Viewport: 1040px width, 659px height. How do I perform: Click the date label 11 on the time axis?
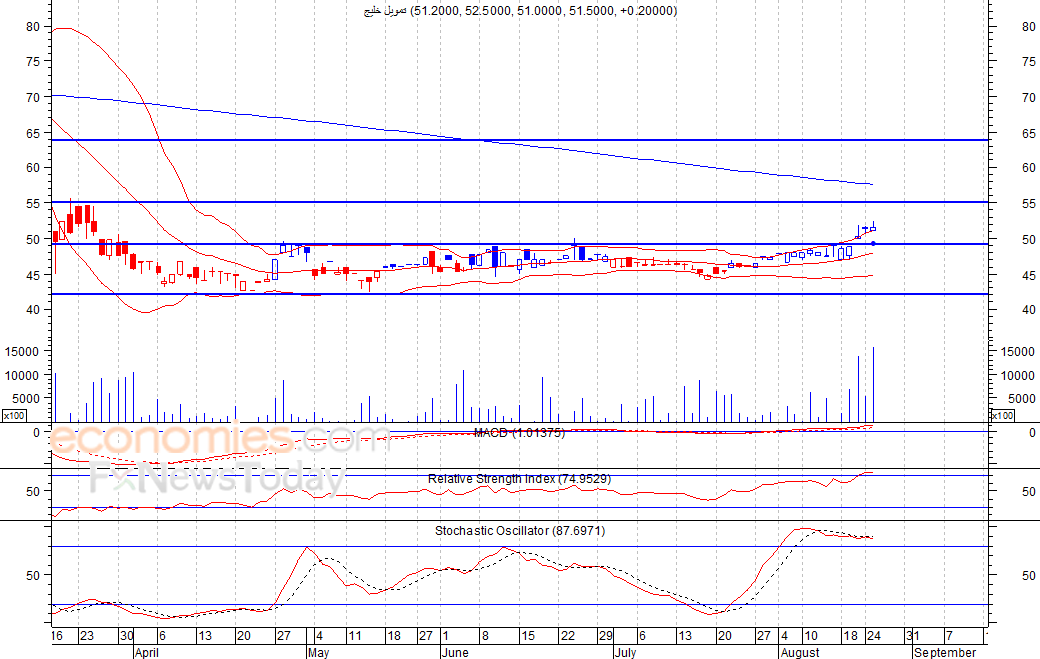point(355,636)
